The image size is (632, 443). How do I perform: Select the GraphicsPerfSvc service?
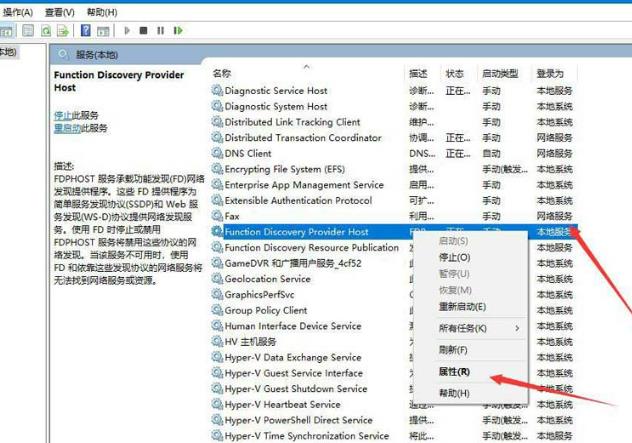click(x=259, y=295)
